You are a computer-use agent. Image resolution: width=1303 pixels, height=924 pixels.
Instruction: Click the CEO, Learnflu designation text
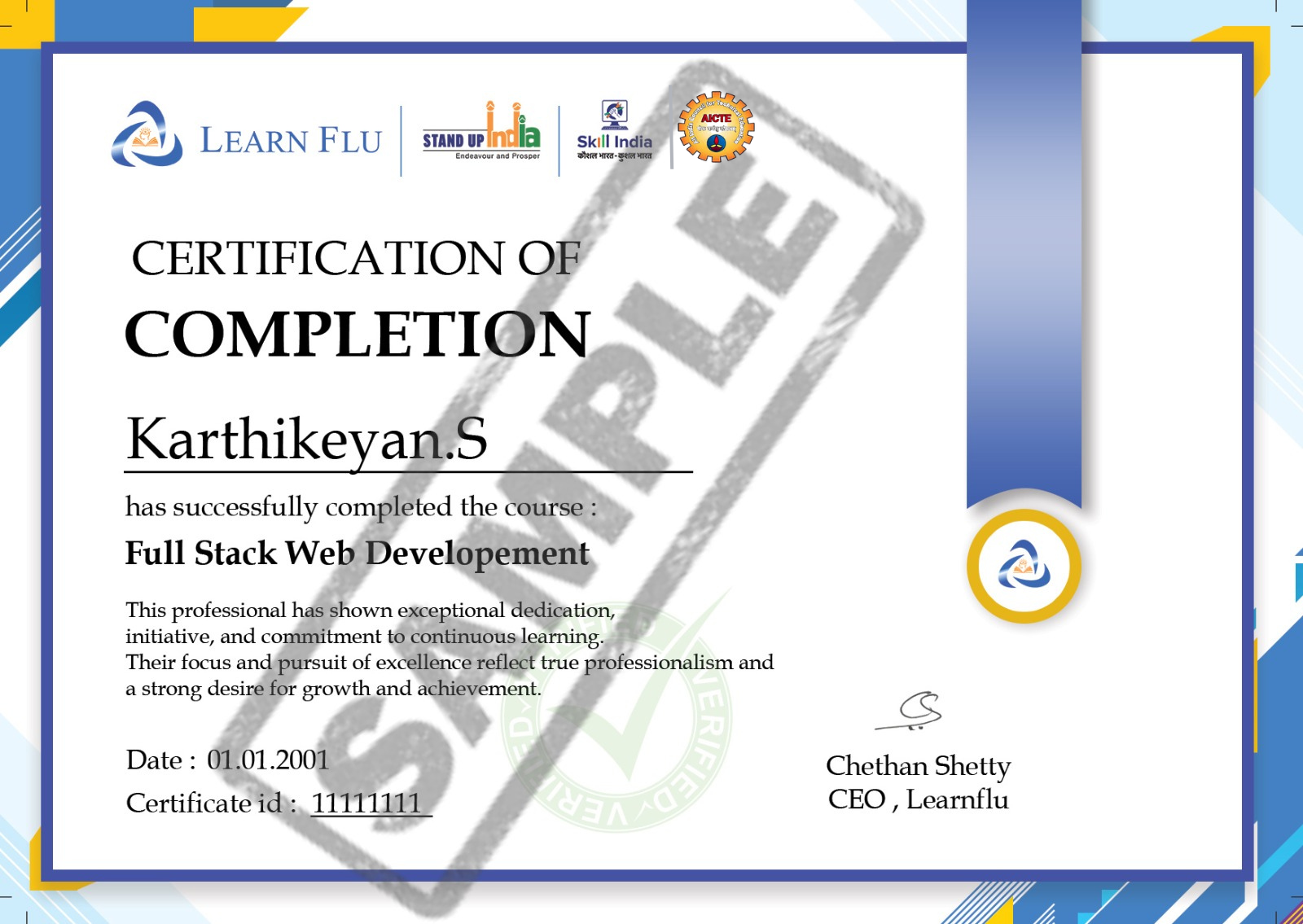click(918, 800)
